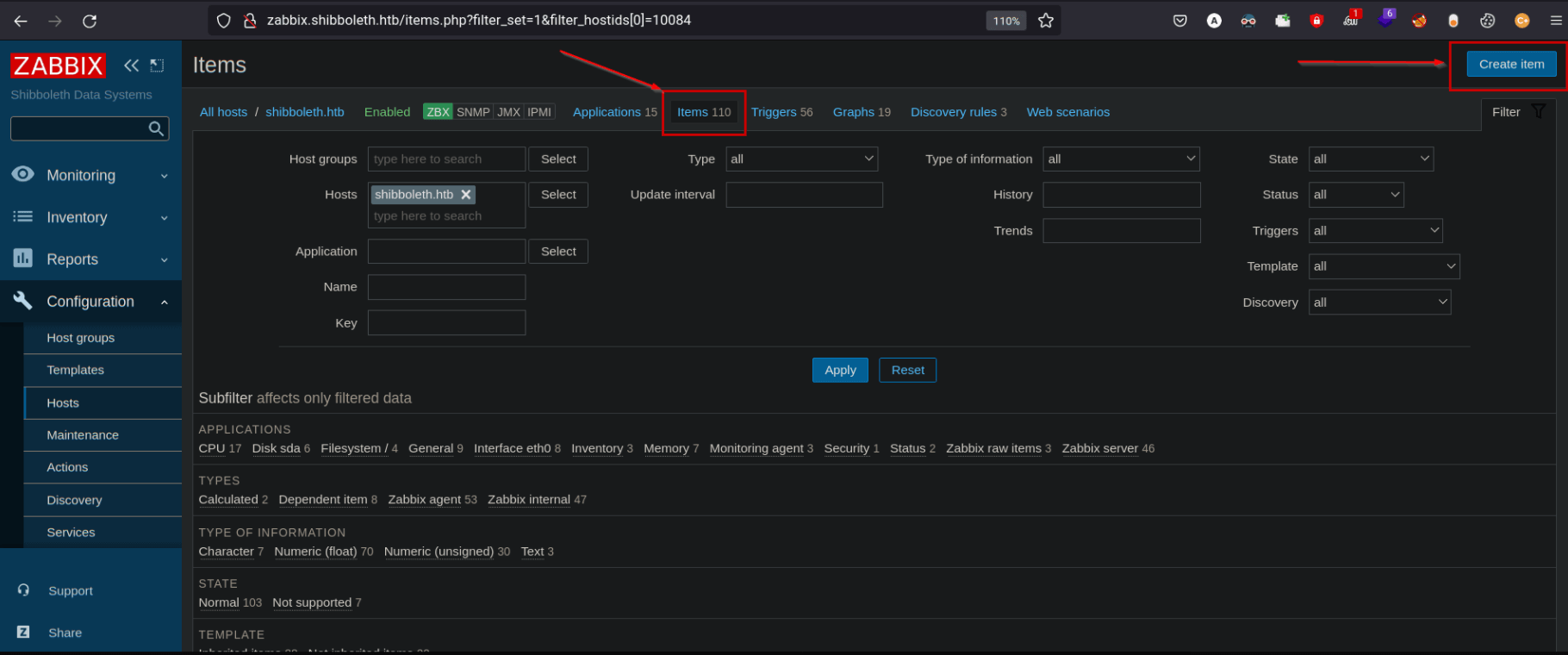Open the Type dropdown
Screen dimensions: 1568x655
pyautogui.click(x=802, y=159)
